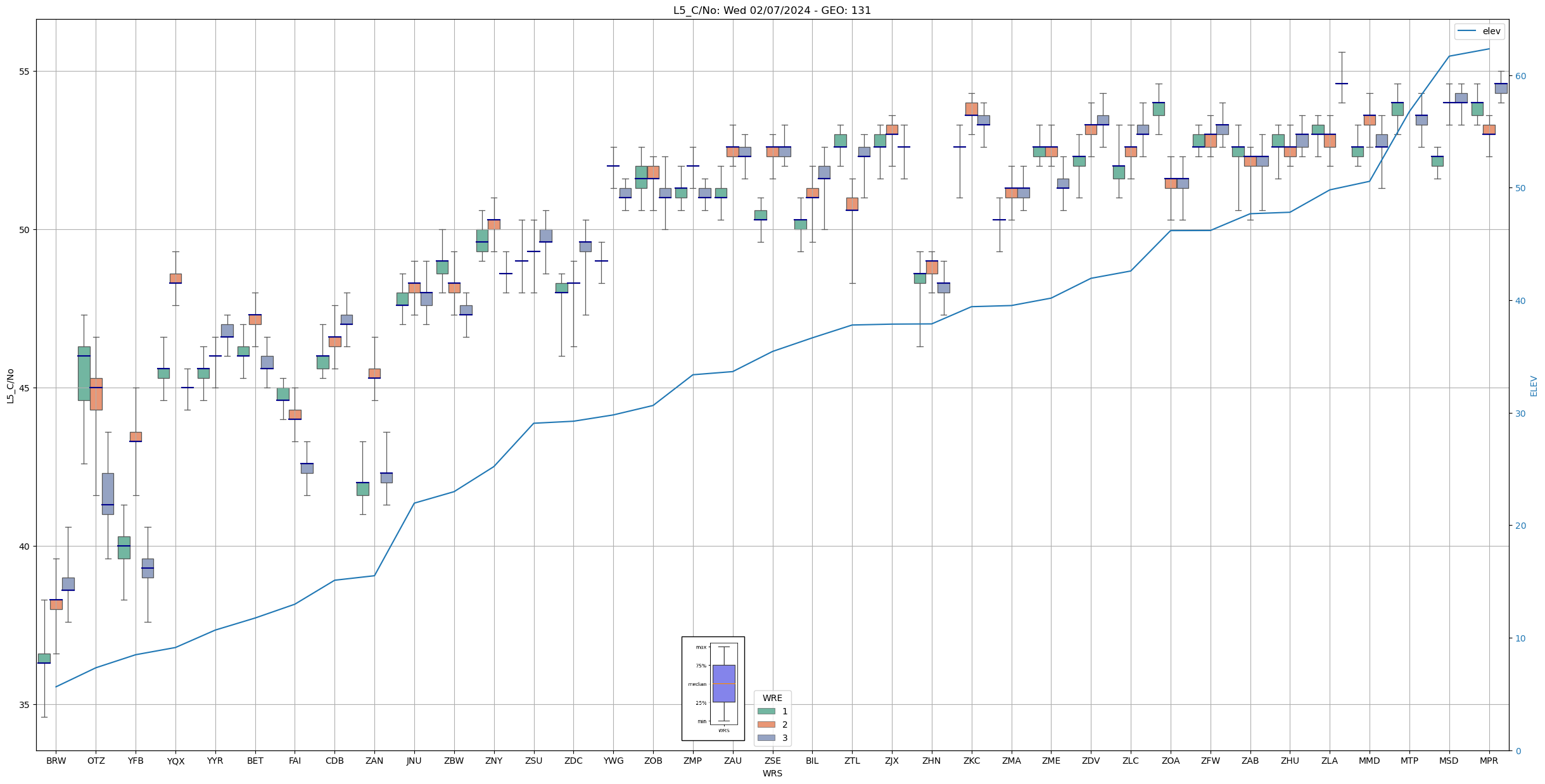Click the green ZAN box plot
This screenshot has width=1545, height=784.
point(362,489)
